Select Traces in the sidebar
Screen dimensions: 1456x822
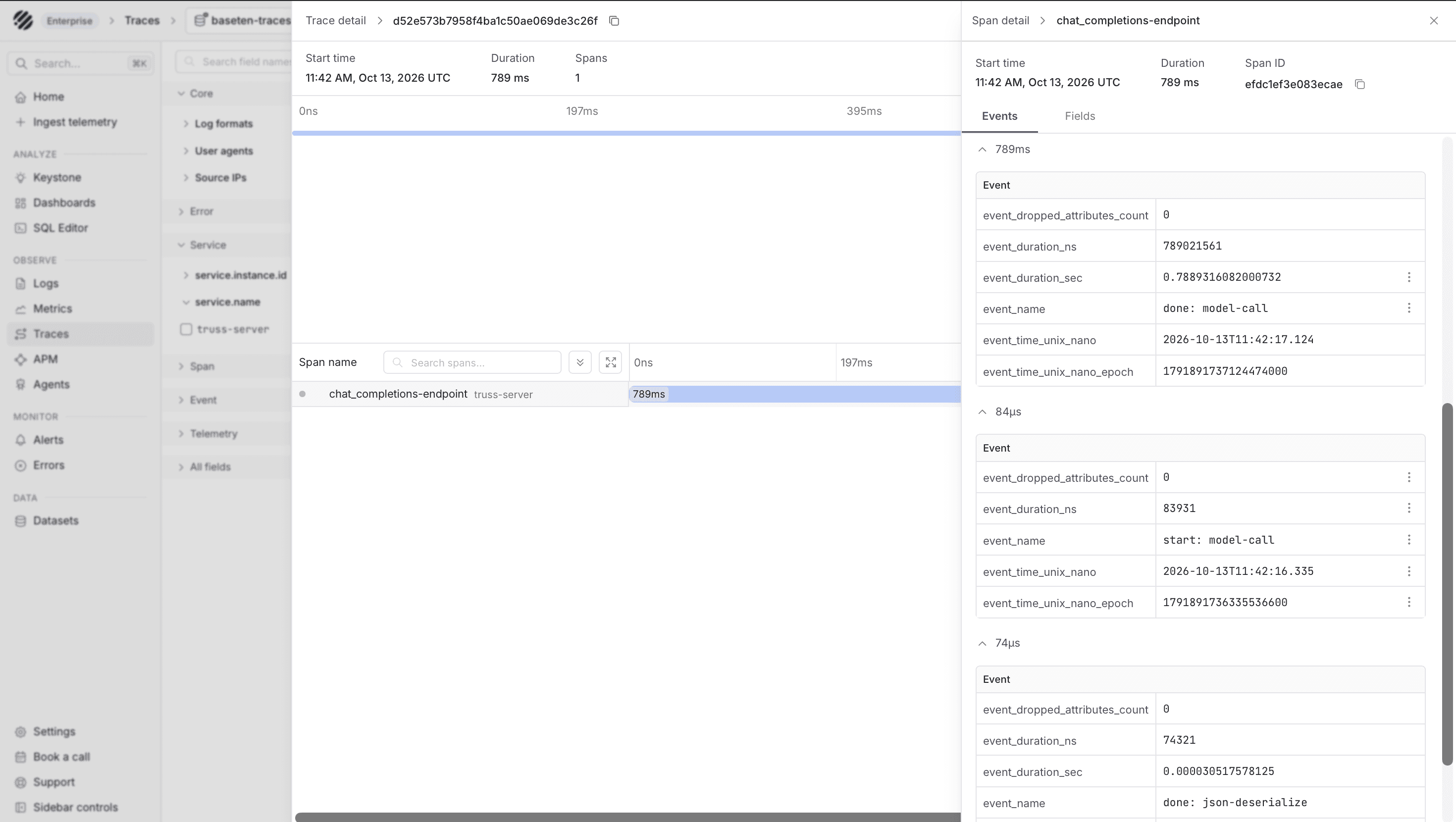tap(80, 334)
